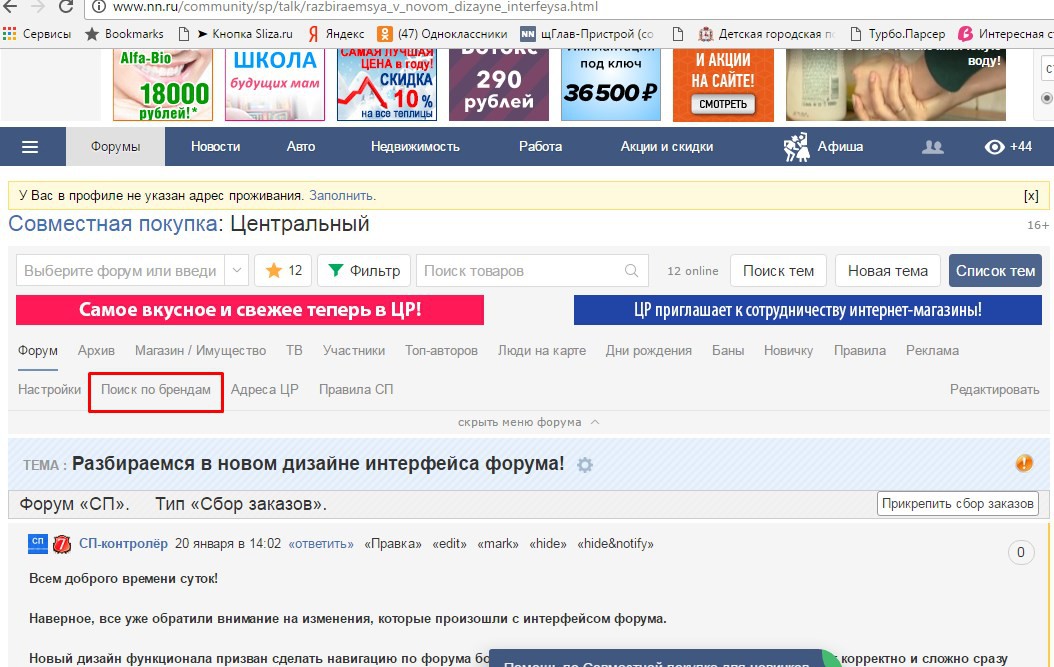Open the щГлав-Пристрой bookmark

point(587,34)
